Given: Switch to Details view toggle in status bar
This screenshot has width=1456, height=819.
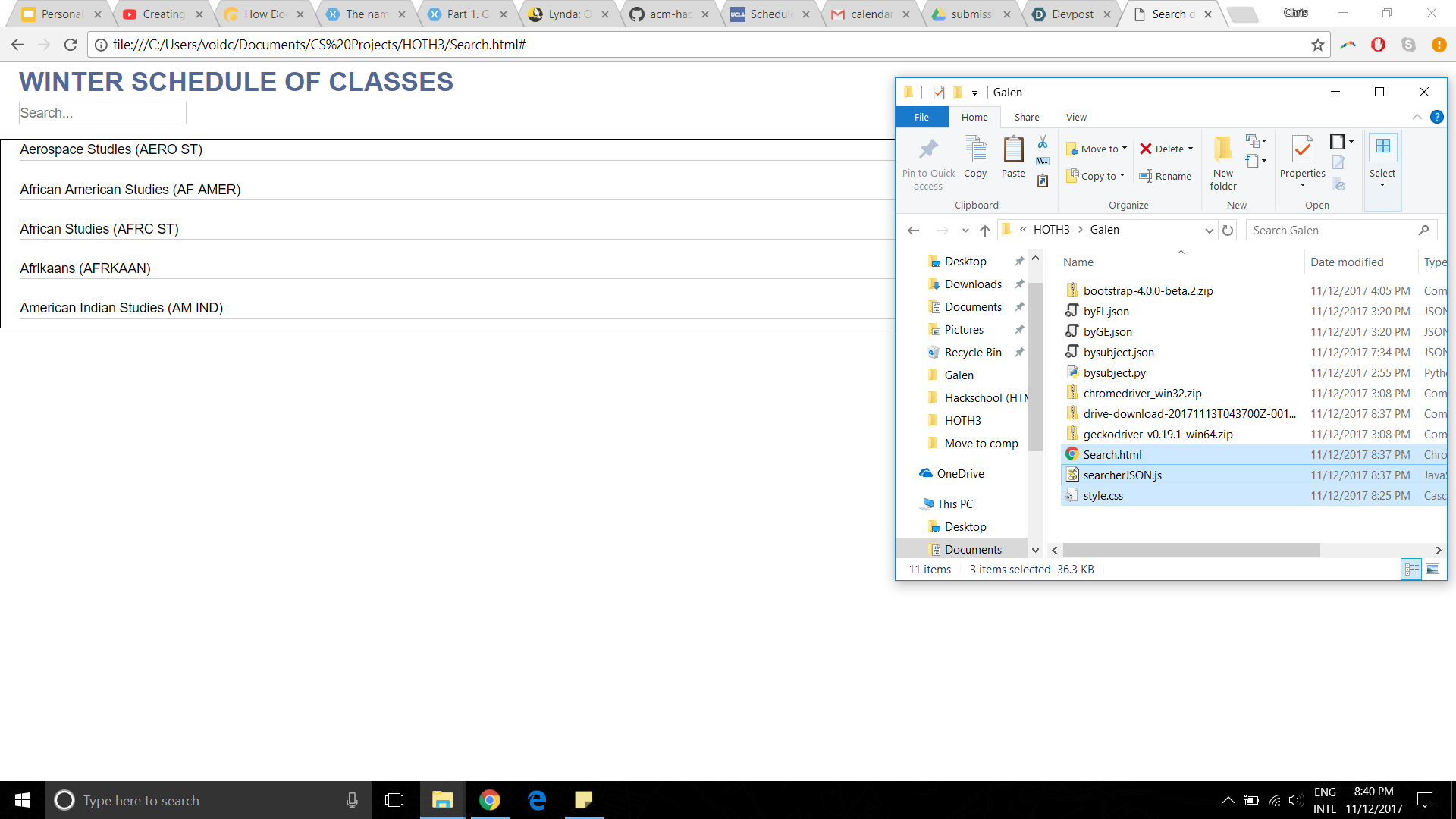Looking at the screenshot, I should 1411,569.
